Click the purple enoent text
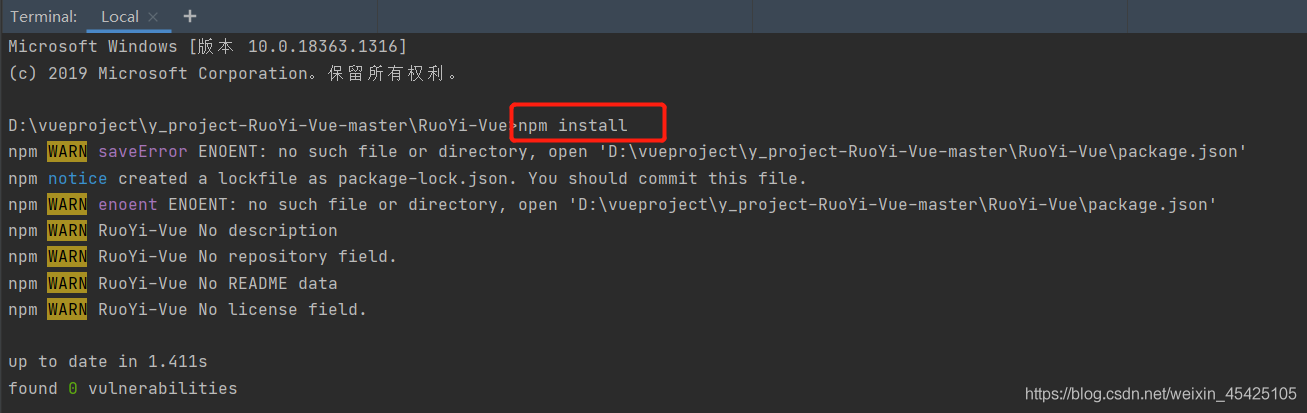The width and height of the screenshot is (1307, 413). pyautogui.click(x=127, y=204)
